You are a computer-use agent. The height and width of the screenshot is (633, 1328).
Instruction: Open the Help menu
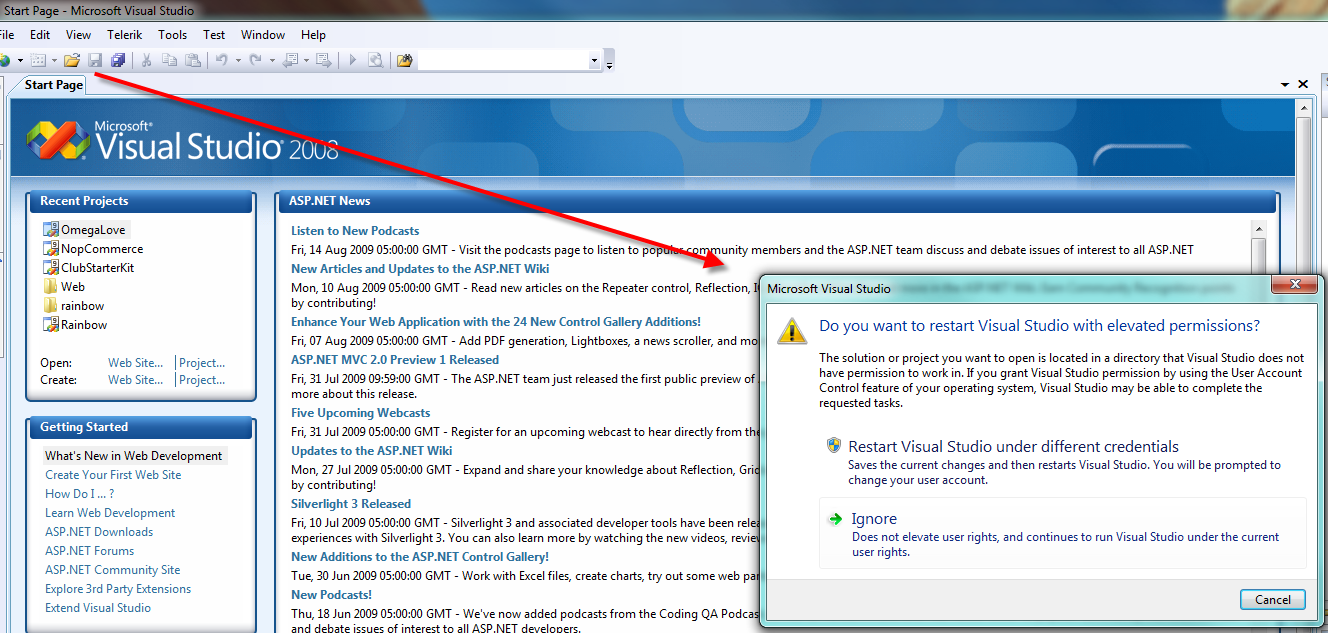(x=313, y=35)
